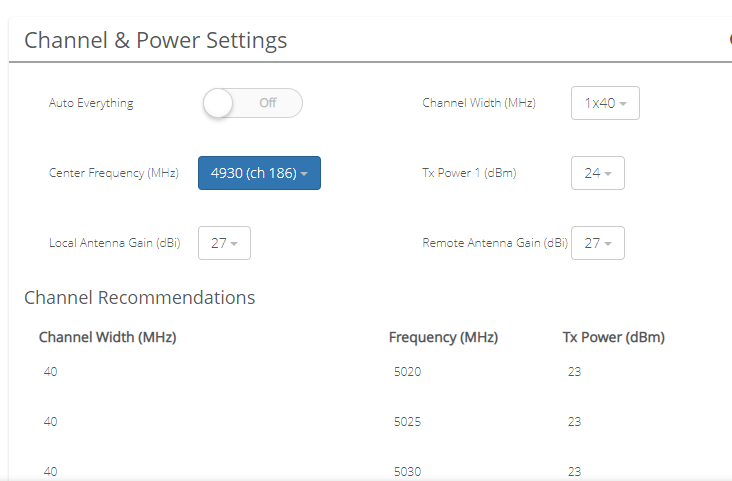Click the Channel & Power Settings heading
732x481 pixels.
coord(155,40)
